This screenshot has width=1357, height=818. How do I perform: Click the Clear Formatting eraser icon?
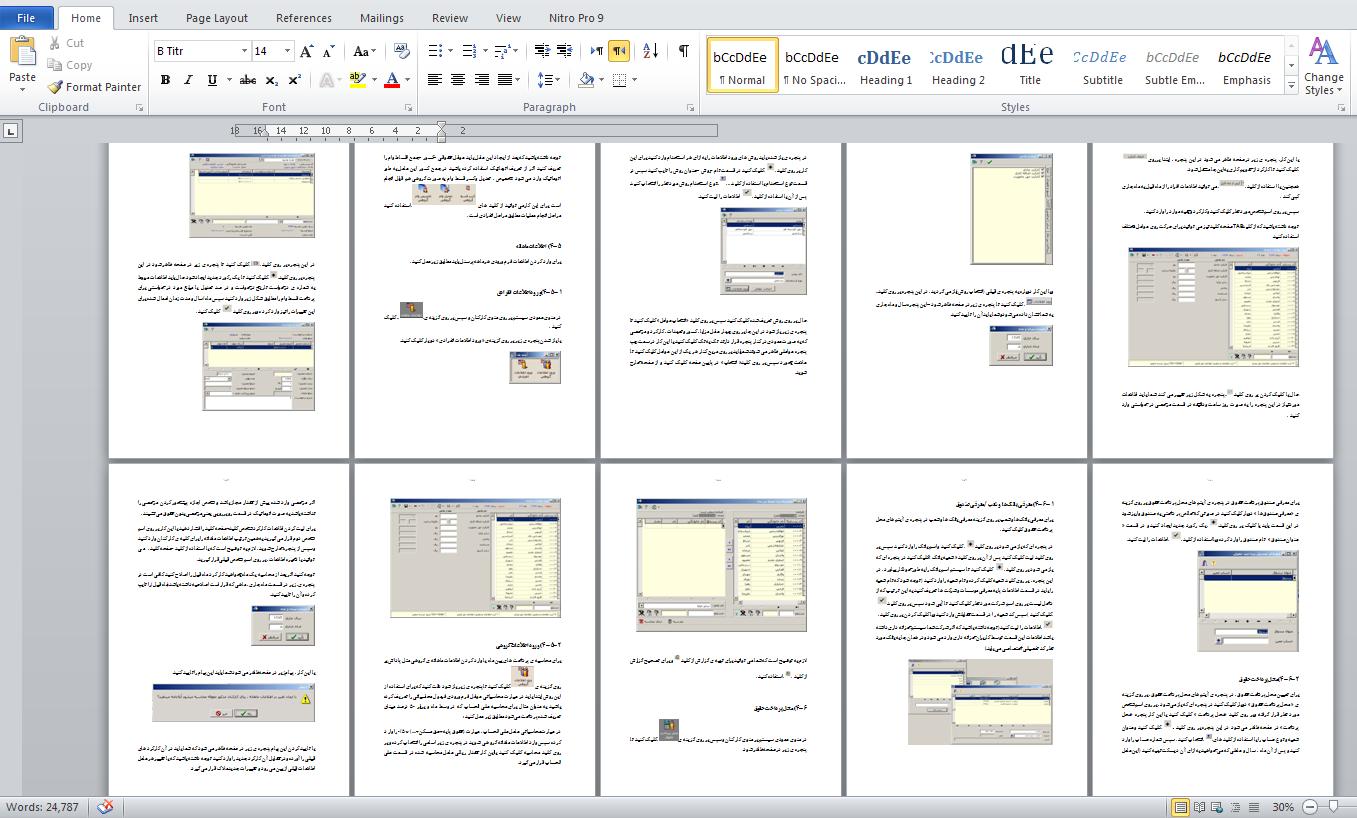[402, 51]
